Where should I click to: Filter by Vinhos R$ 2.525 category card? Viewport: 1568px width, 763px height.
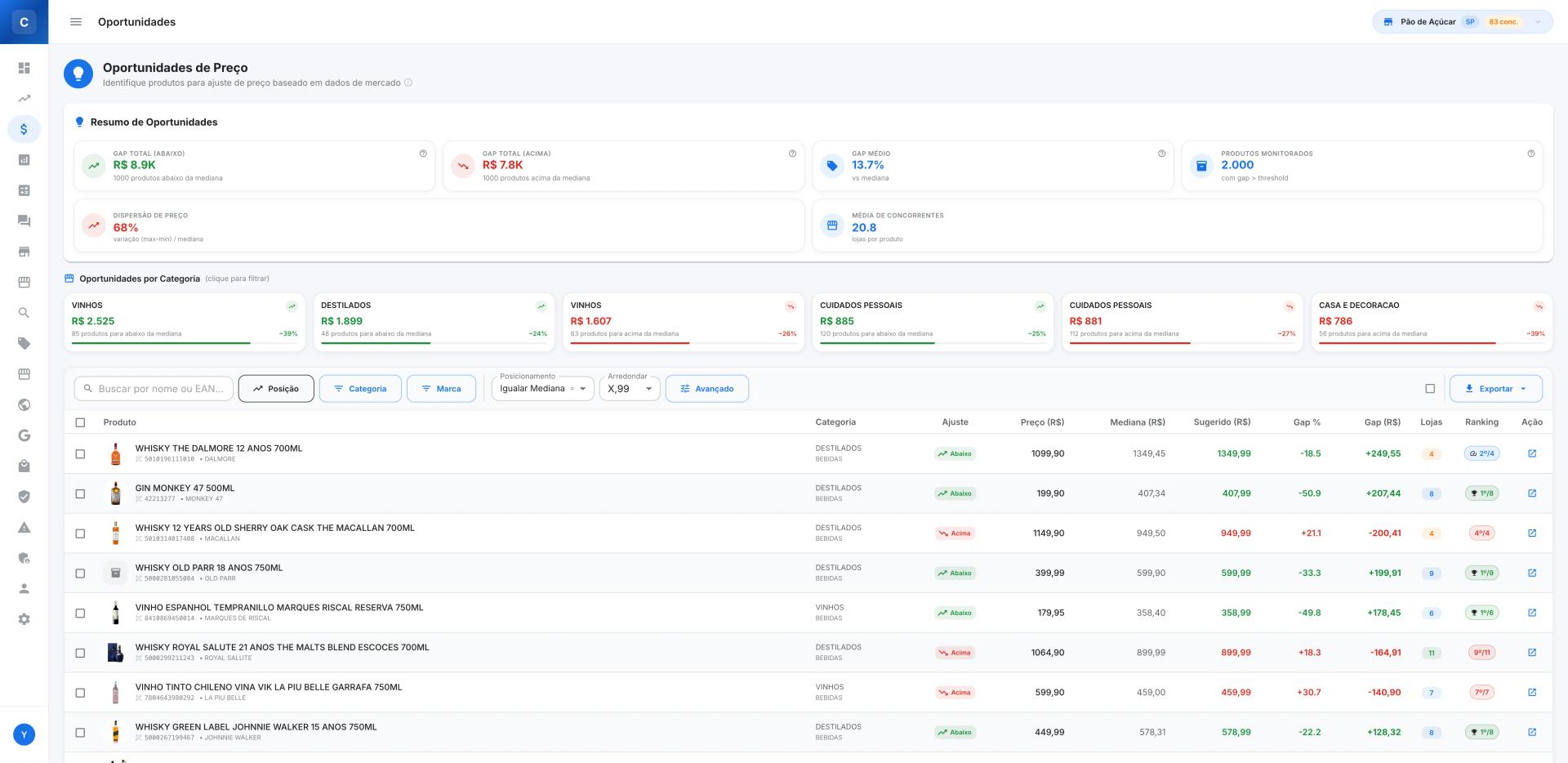point(185,322)
